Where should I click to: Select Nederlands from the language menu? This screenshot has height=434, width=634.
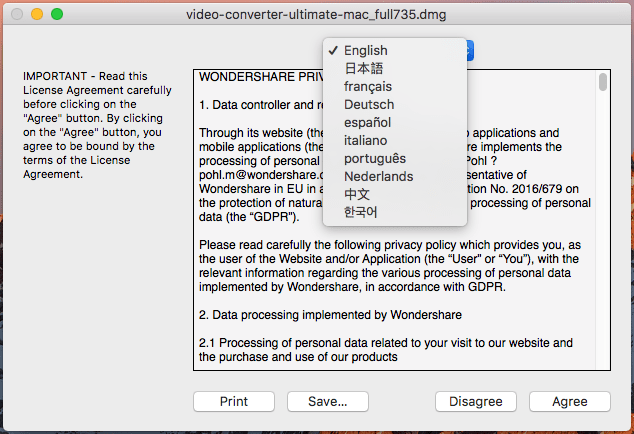395,176
